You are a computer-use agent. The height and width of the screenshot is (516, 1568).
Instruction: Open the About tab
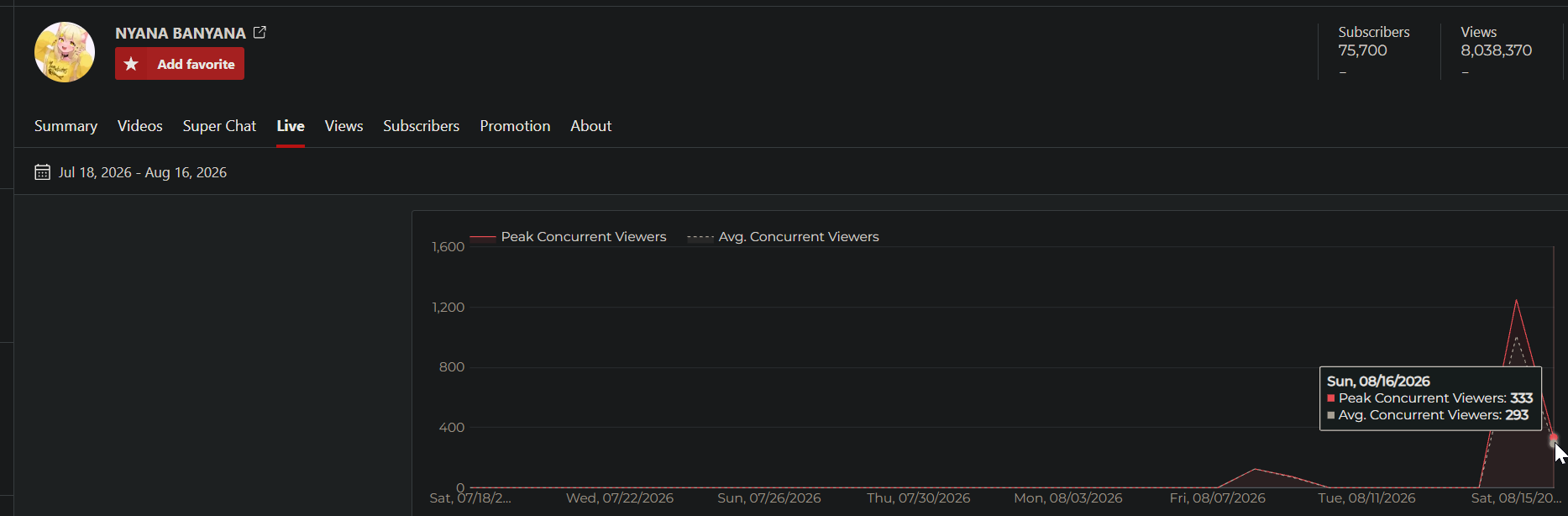click(x=591, y=126)
